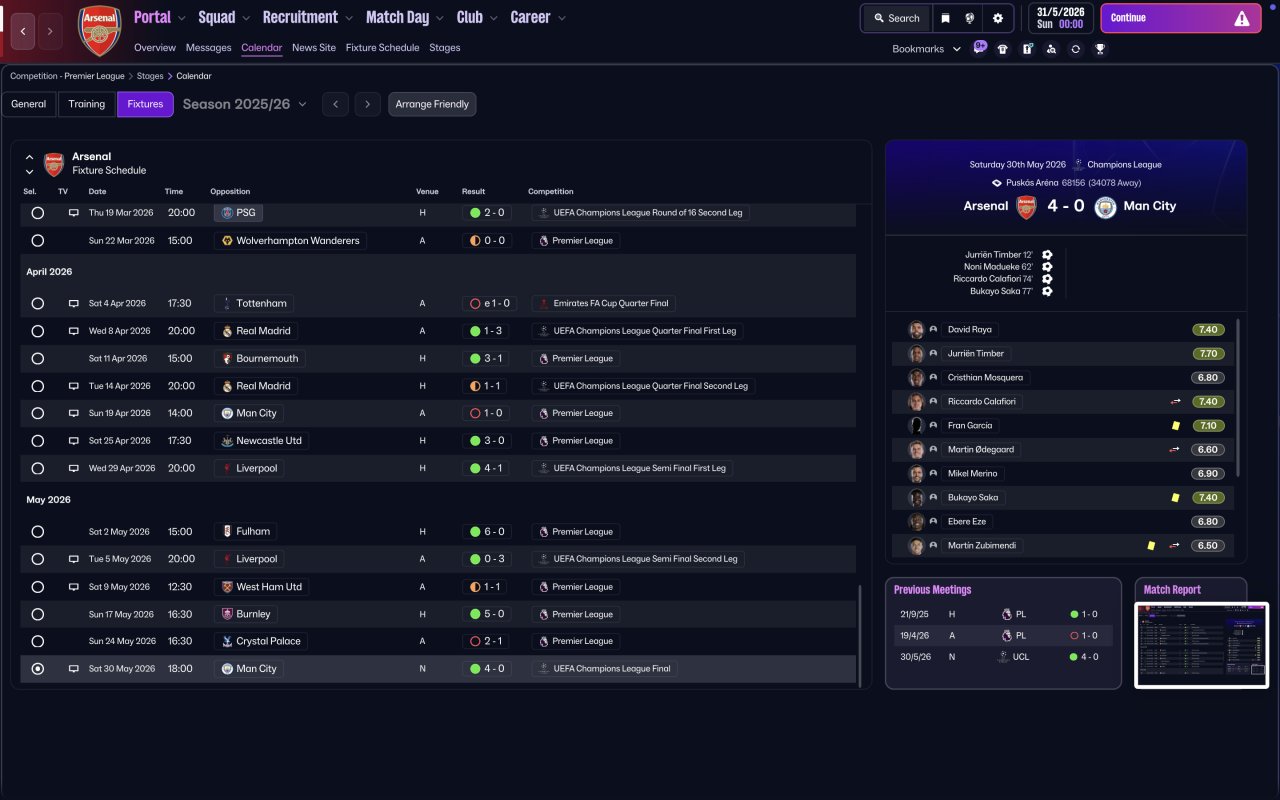This screenshot has width=1280, height=800.
Task: Select the West Ham Utd fixture radio button
Action: pyautogui.click(x=38, y=587)
